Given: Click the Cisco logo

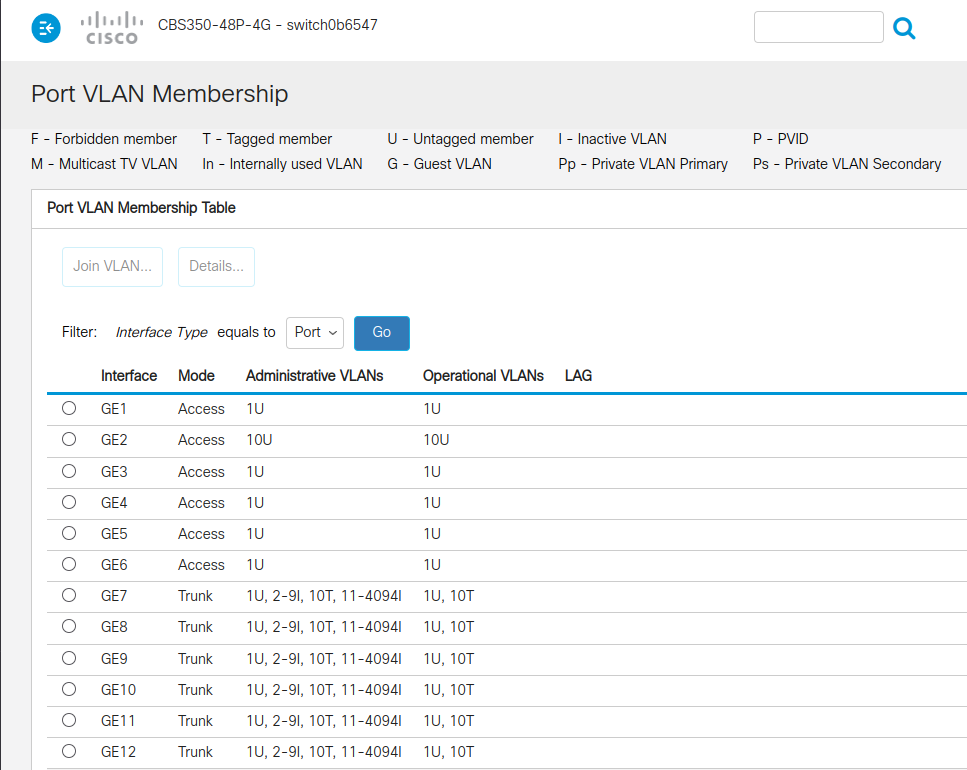Looking at the screenshot, I should [111, 28].
